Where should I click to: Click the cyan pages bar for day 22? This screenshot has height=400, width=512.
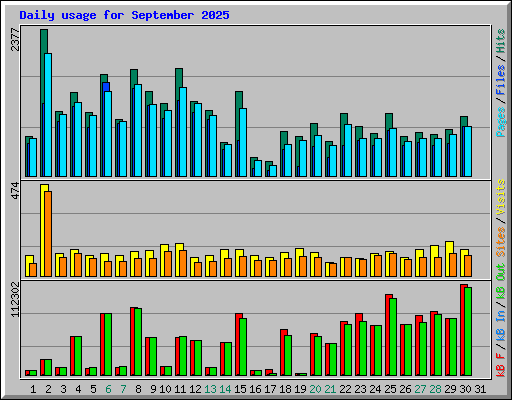click(348, 150)
